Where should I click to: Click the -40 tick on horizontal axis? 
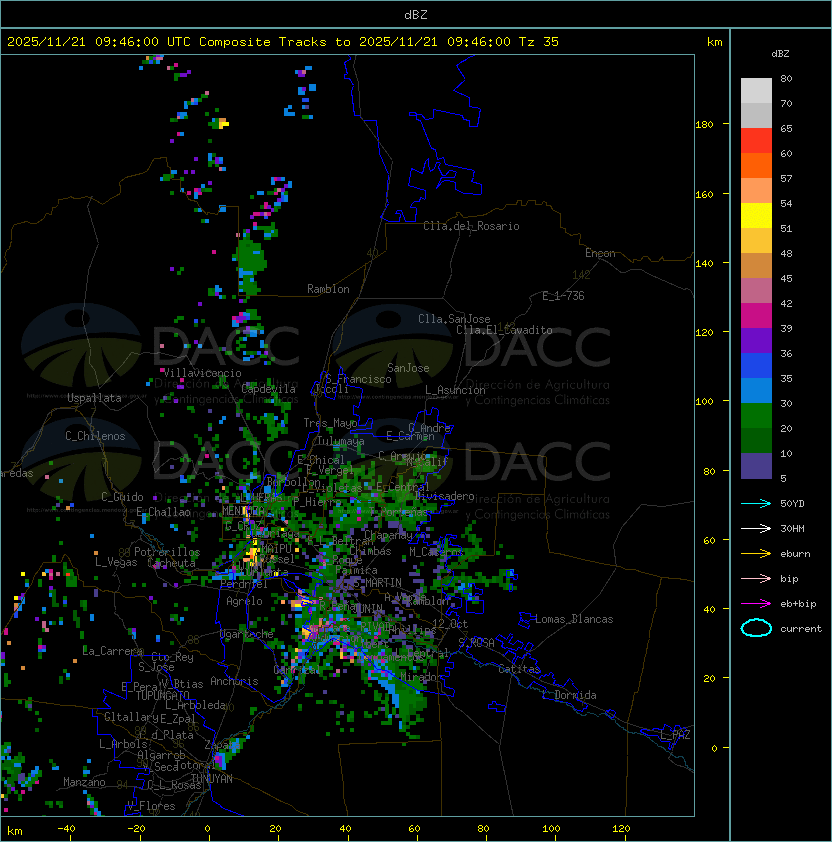pos(66,829)
